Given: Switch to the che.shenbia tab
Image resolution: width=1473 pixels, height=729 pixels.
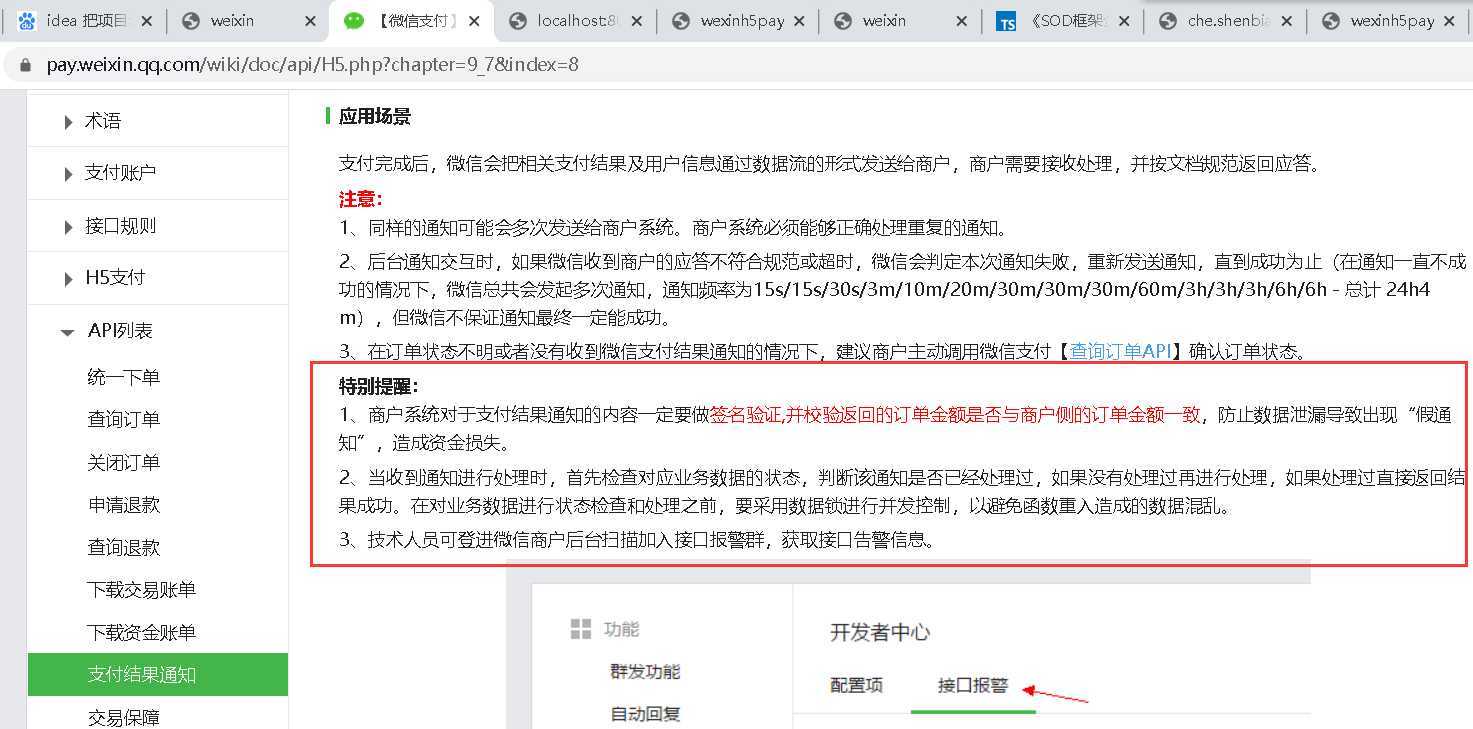Looking at the screenshot, I should (1227, 21).
